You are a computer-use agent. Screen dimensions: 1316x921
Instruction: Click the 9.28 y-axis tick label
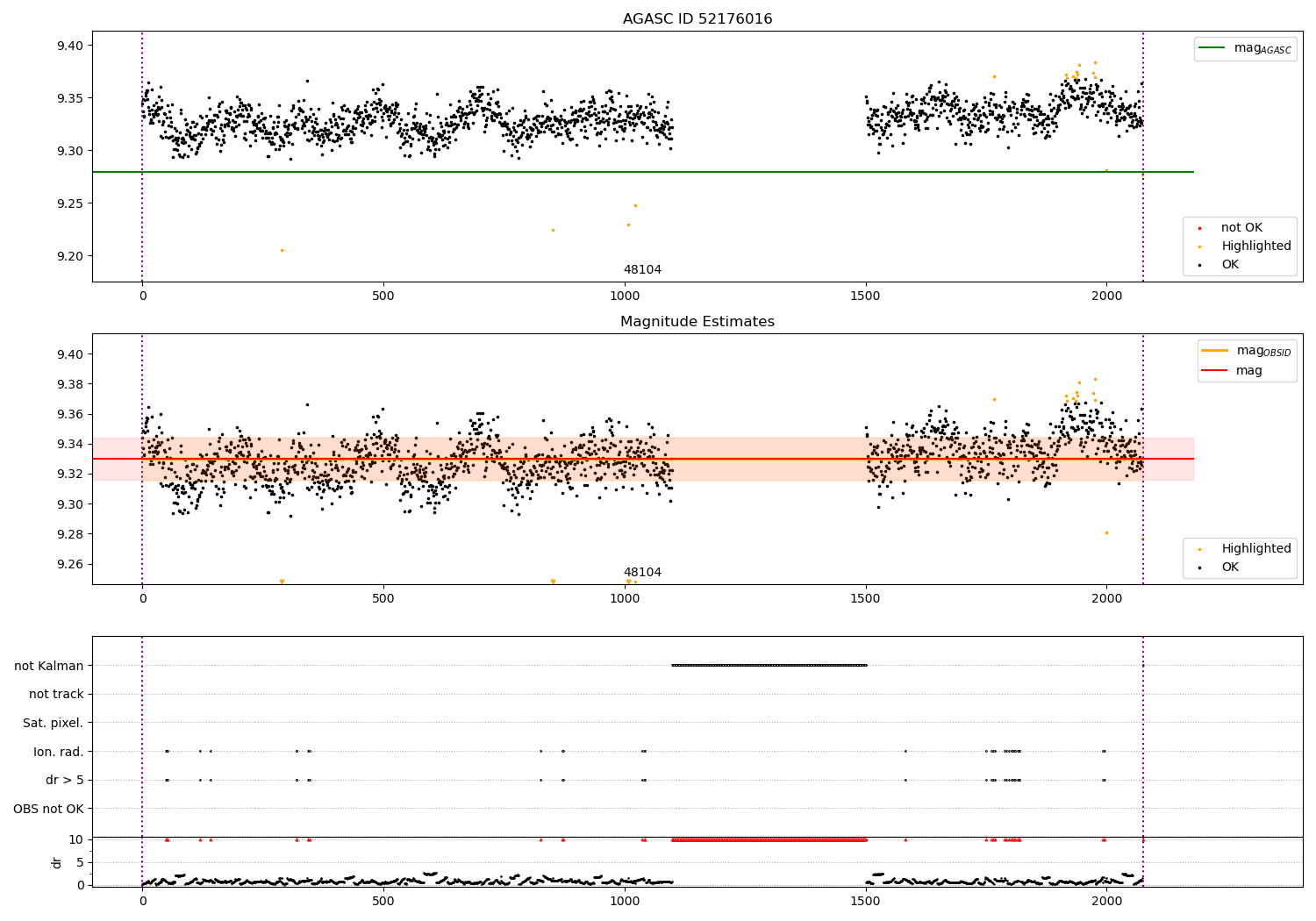point(69,534)
